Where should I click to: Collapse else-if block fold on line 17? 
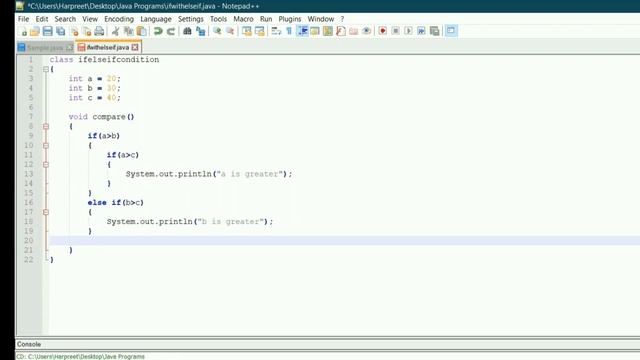(46, 212)
